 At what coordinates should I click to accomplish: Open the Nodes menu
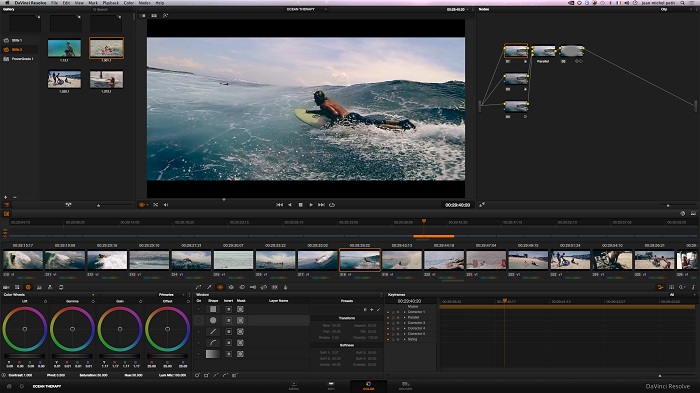[144, 3]
